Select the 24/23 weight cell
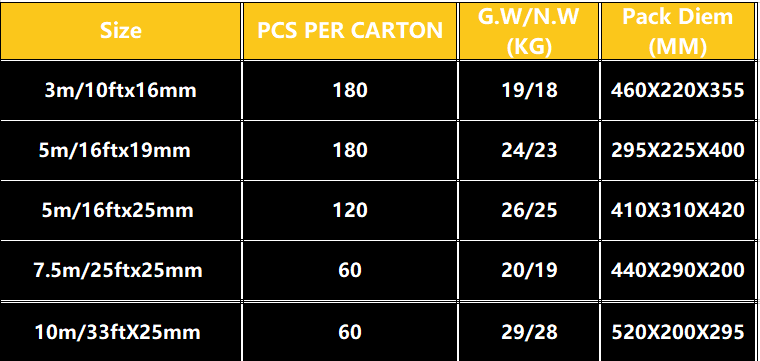 (529, 151)
